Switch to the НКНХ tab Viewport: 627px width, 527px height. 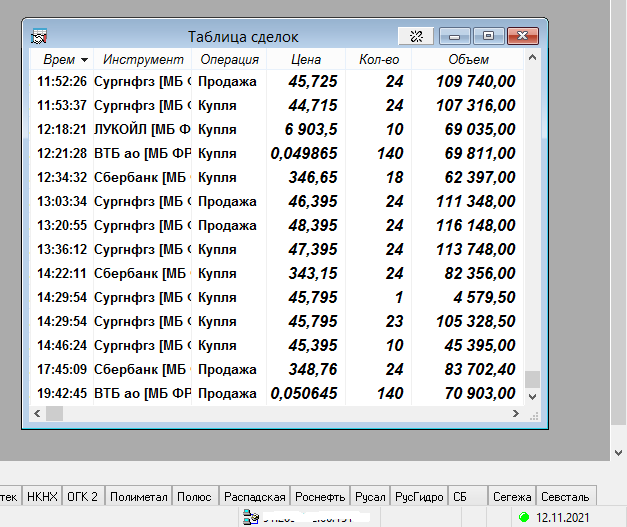pos(42,497)
